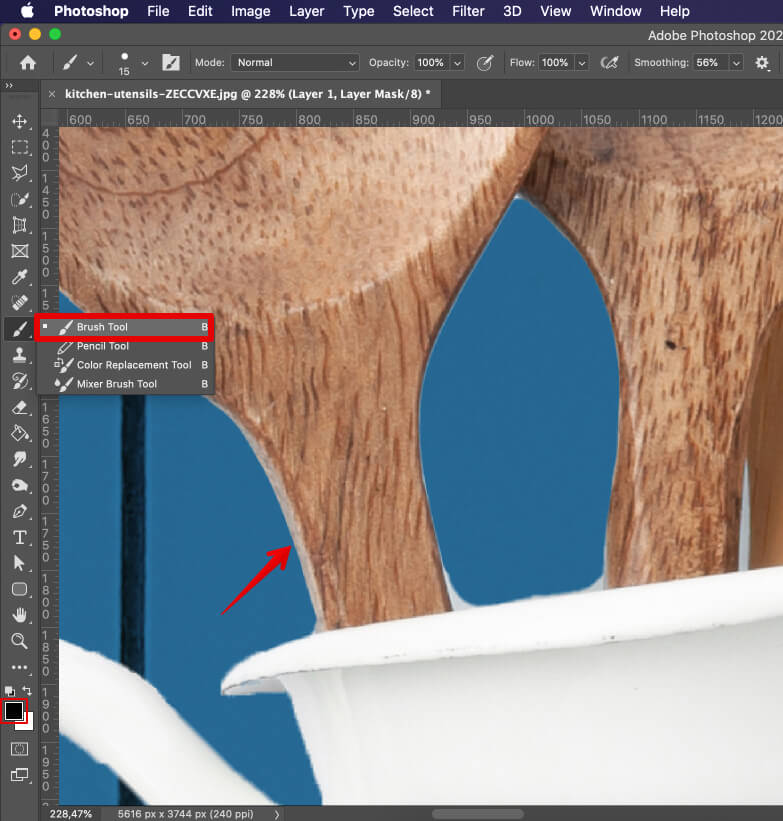This screenshot has height=821, width=783.
Task: Select the Rectangular Marquee tool
Action: [x=20, y=147]
